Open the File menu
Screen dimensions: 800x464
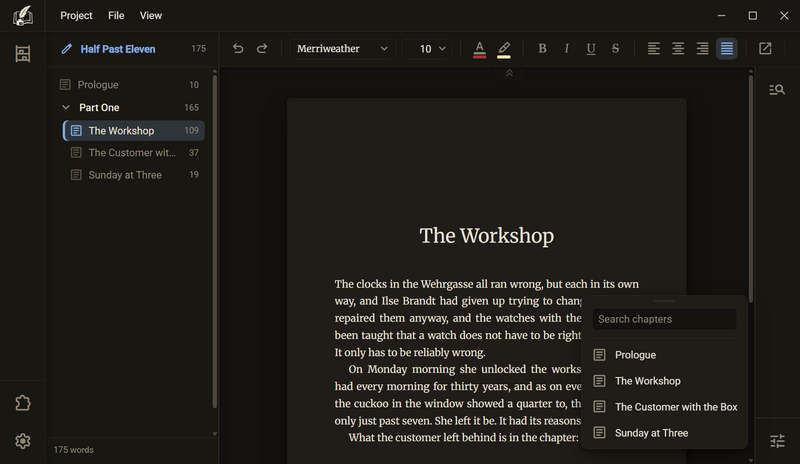point(116,16)
